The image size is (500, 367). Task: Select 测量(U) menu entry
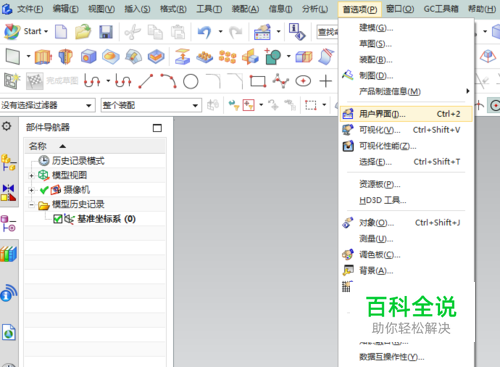[x=406, y=239]
